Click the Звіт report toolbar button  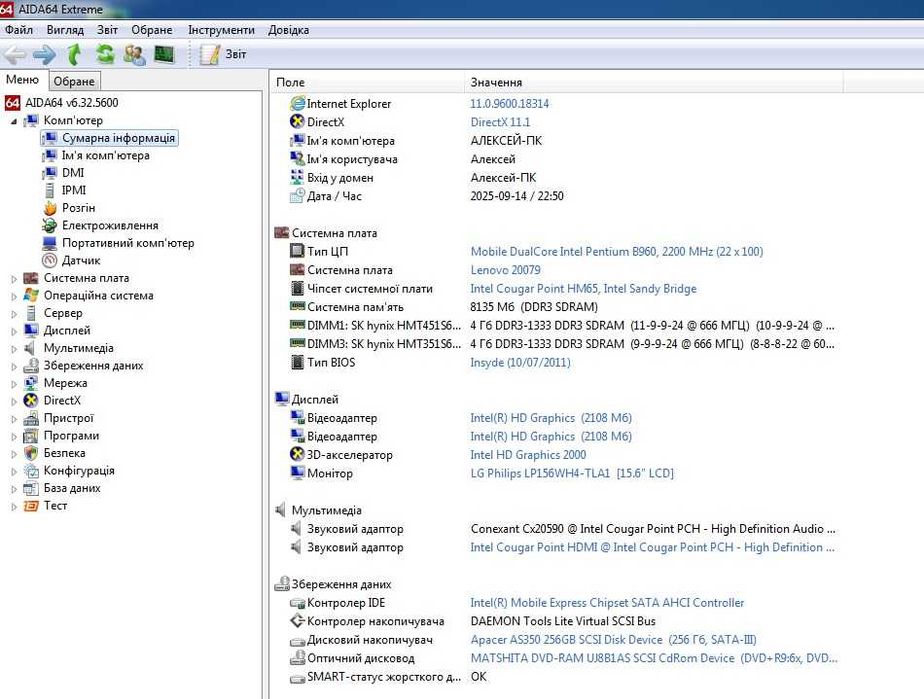223,54
